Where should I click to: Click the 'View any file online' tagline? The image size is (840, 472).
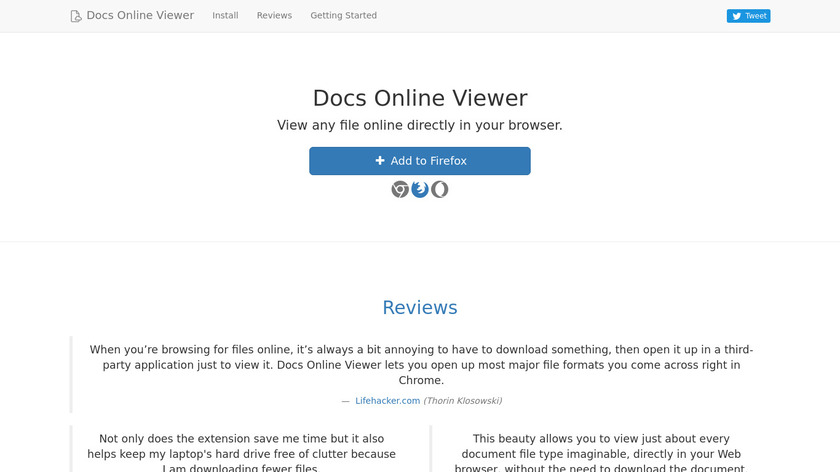(x=420, y=125)
